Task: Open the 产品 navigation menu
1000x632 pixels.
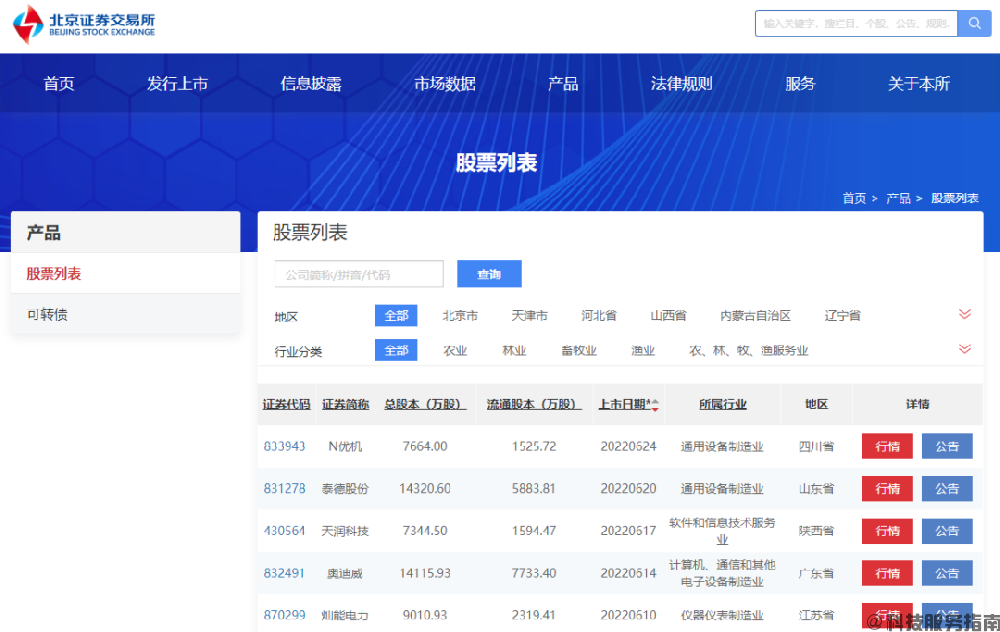Action: 563,84
